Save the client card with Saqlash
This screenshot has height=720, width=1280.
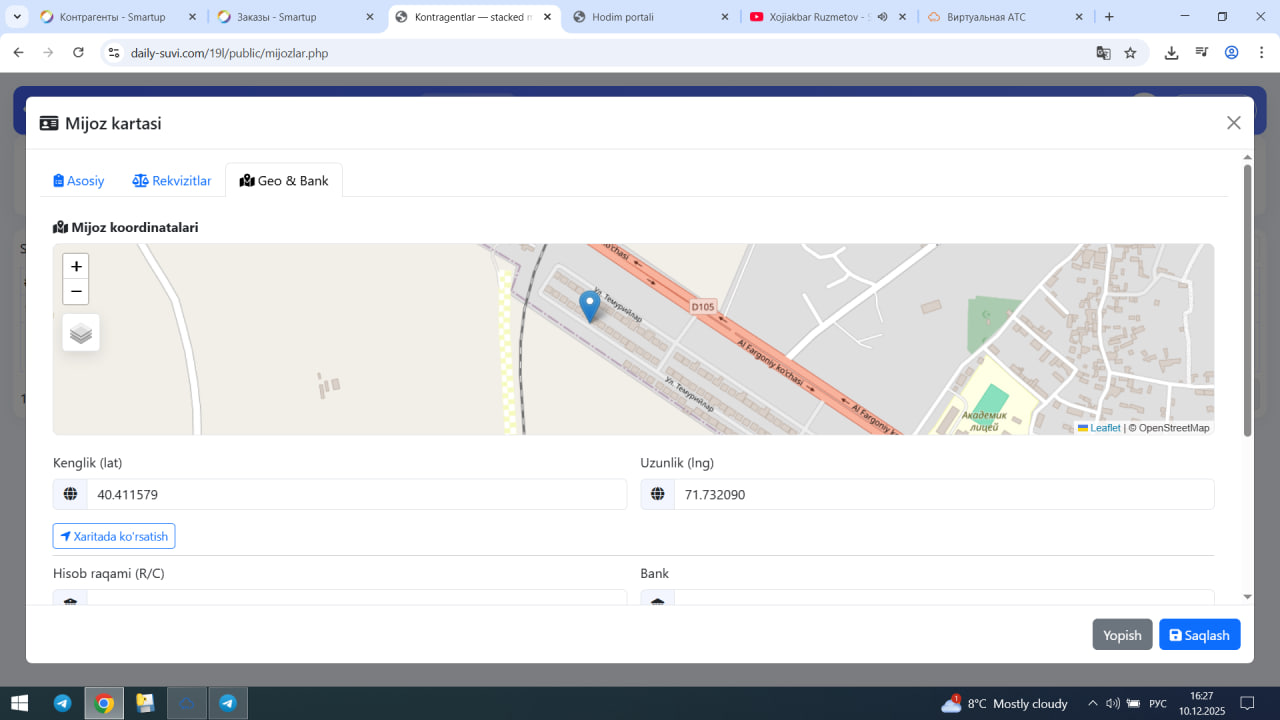[1199, 635]
